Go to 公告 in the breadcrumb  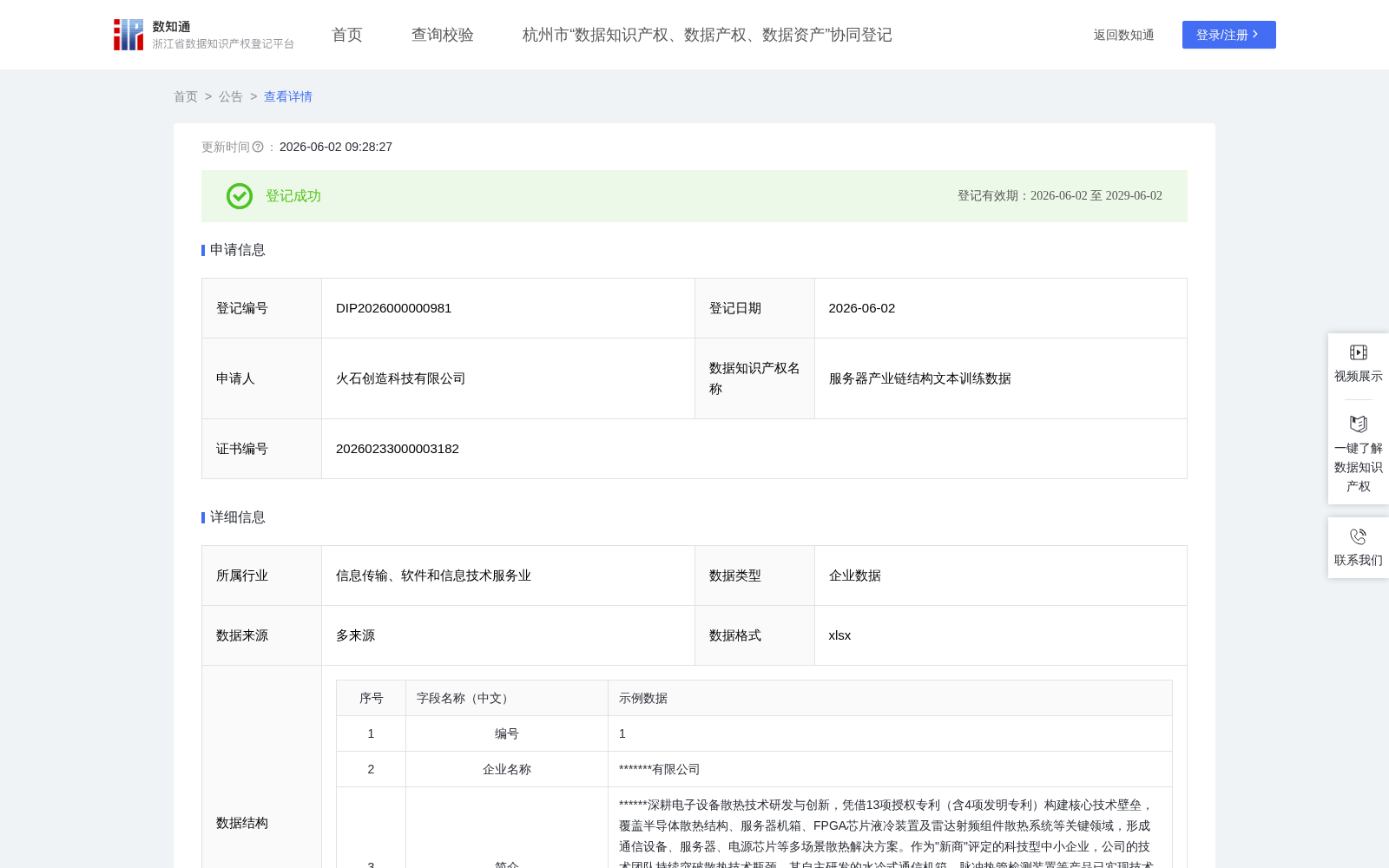[231, 96]
